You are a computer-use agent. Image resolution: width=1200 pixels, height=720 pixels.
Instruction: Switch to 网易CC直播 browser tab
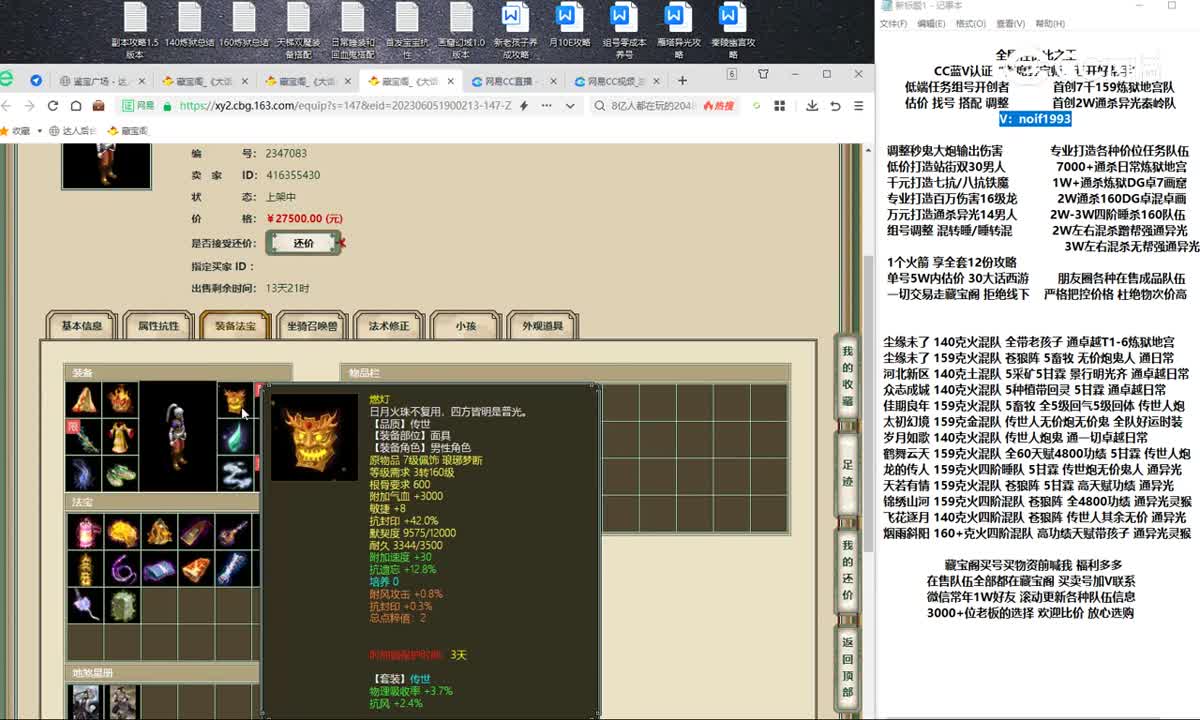click(x=512, y=81)
